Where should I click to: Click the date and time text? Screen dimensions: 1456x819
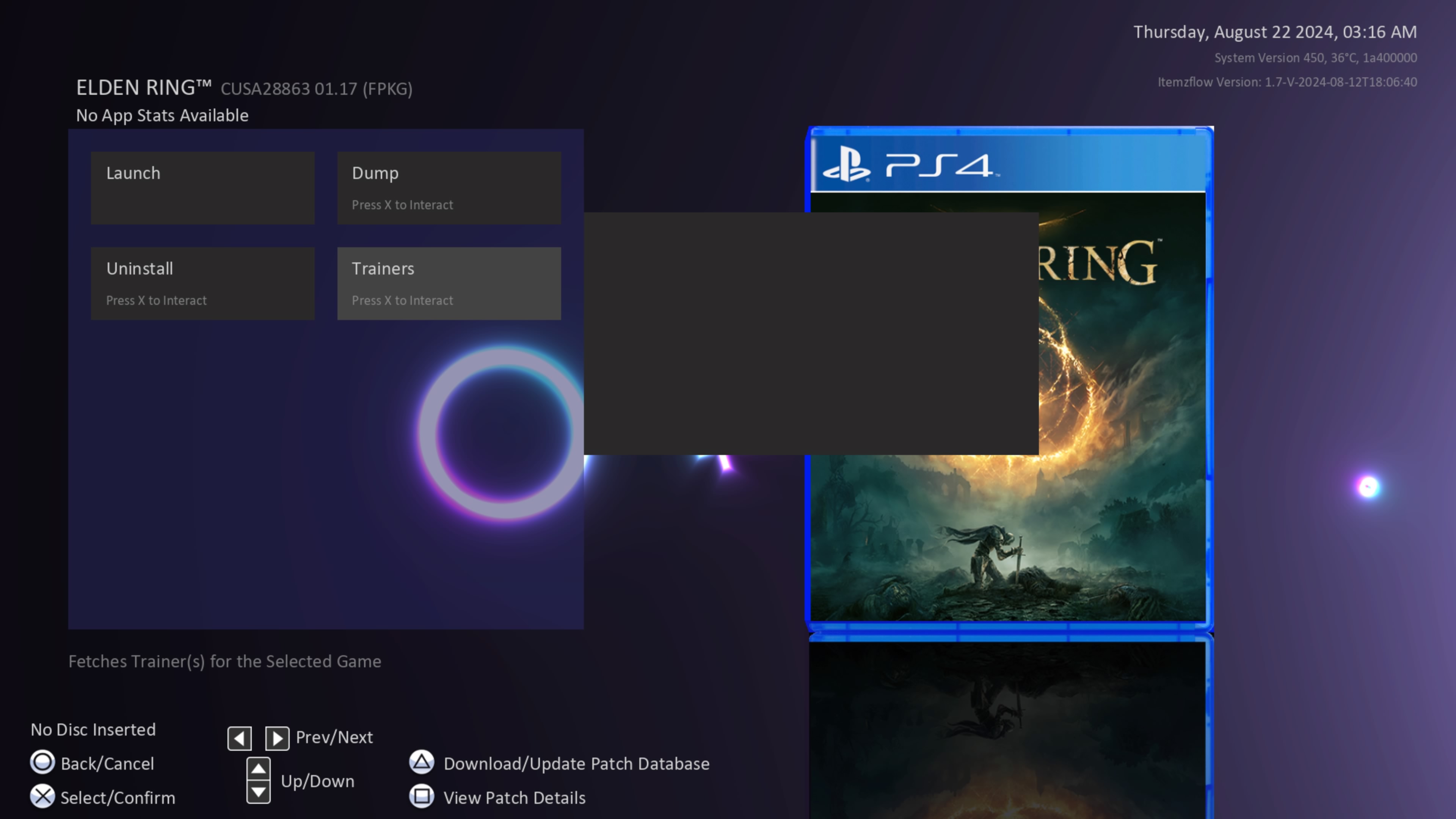tap(1275, 31)
